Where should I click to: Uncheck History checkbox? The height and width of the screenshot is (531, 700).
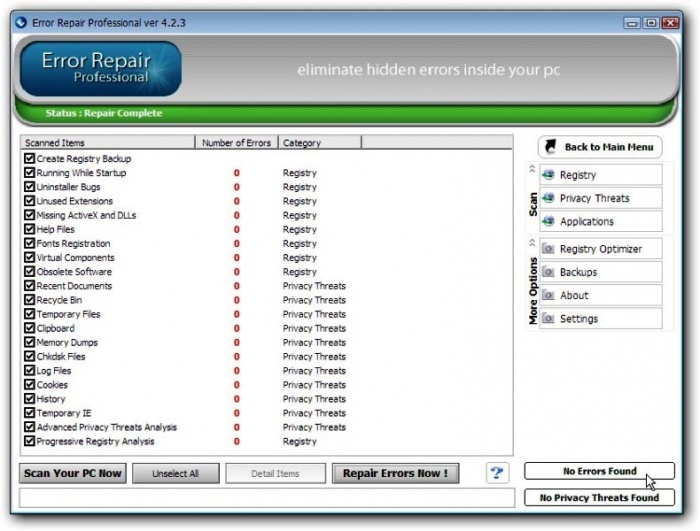click(x=29, y=399)
